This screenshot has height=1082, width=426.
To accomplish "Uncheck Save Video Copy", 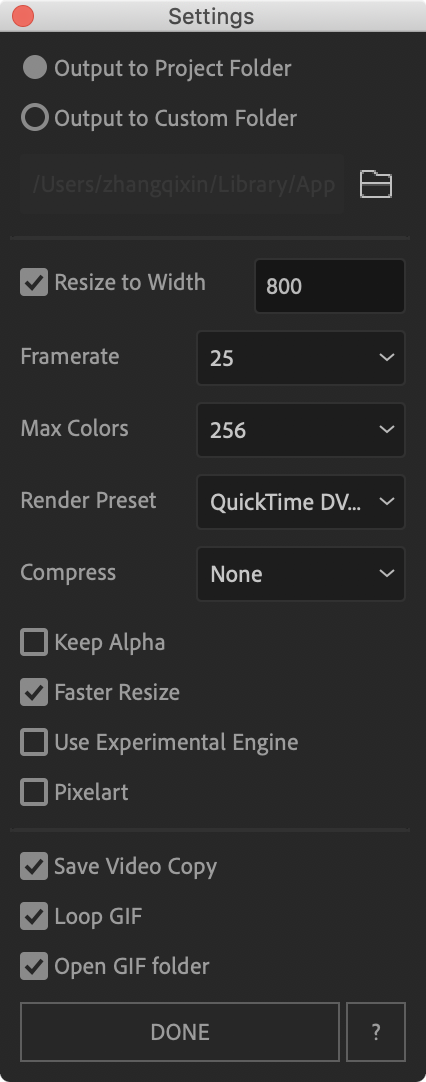I will click(34, 866).
